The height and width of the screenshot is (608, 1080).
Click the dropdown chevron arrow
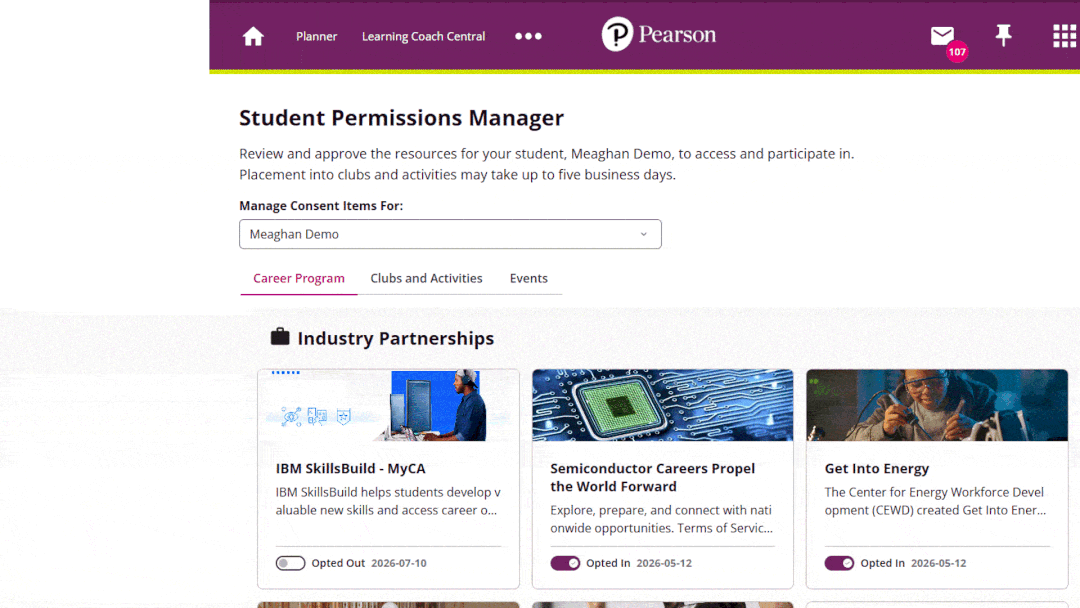click(643, 234)
